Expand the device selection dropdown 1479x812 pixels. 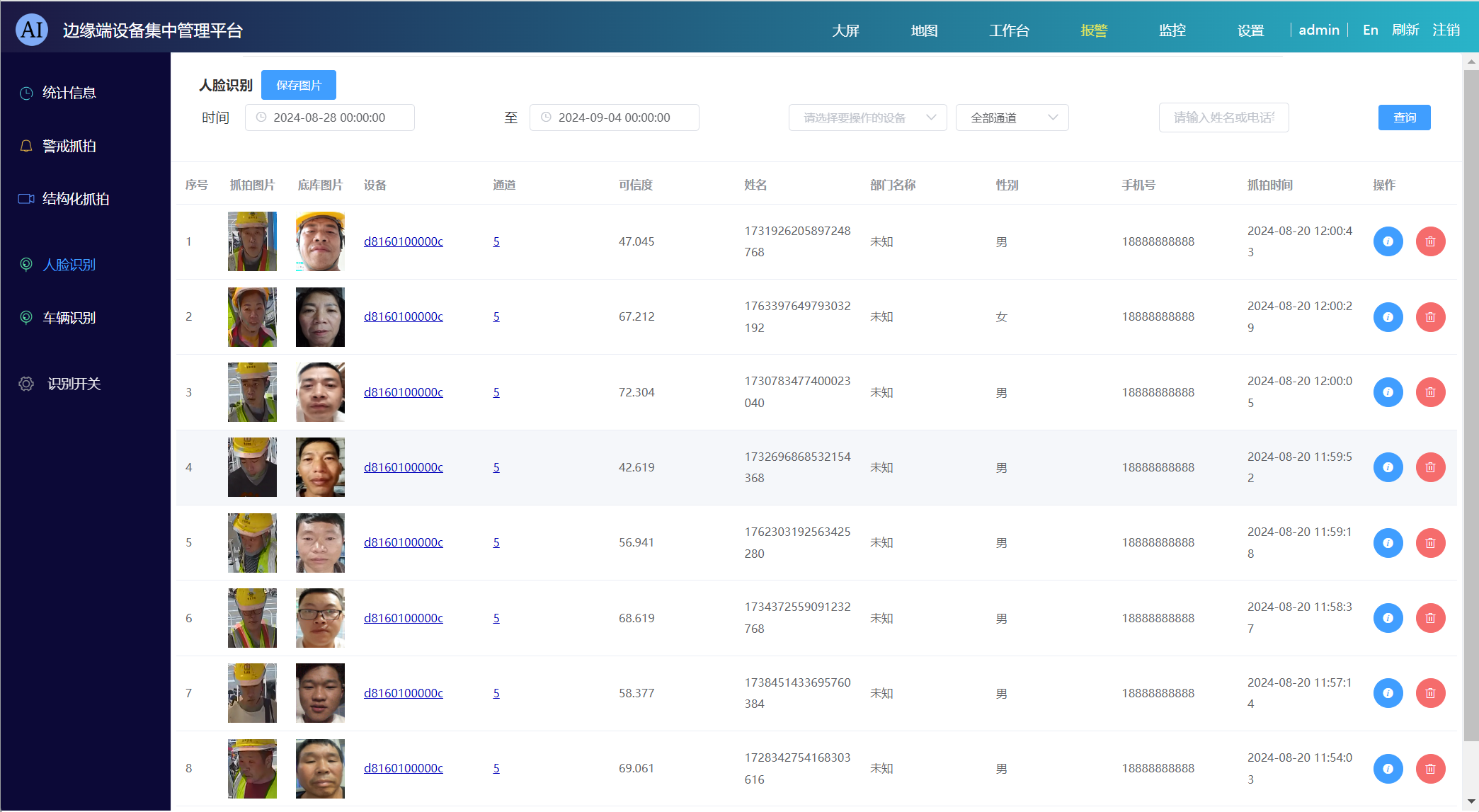pyautogui.click(x=867, y=118)
